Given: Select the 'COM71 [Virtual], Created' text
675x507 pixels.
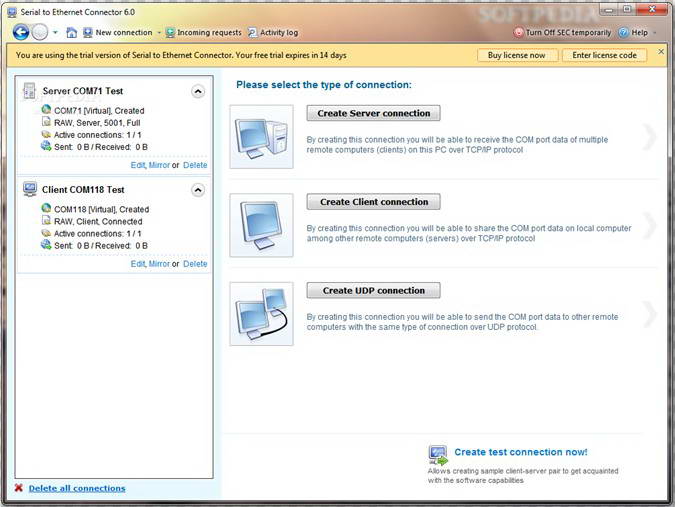Looking at the screenshot, I should (99, 111).
